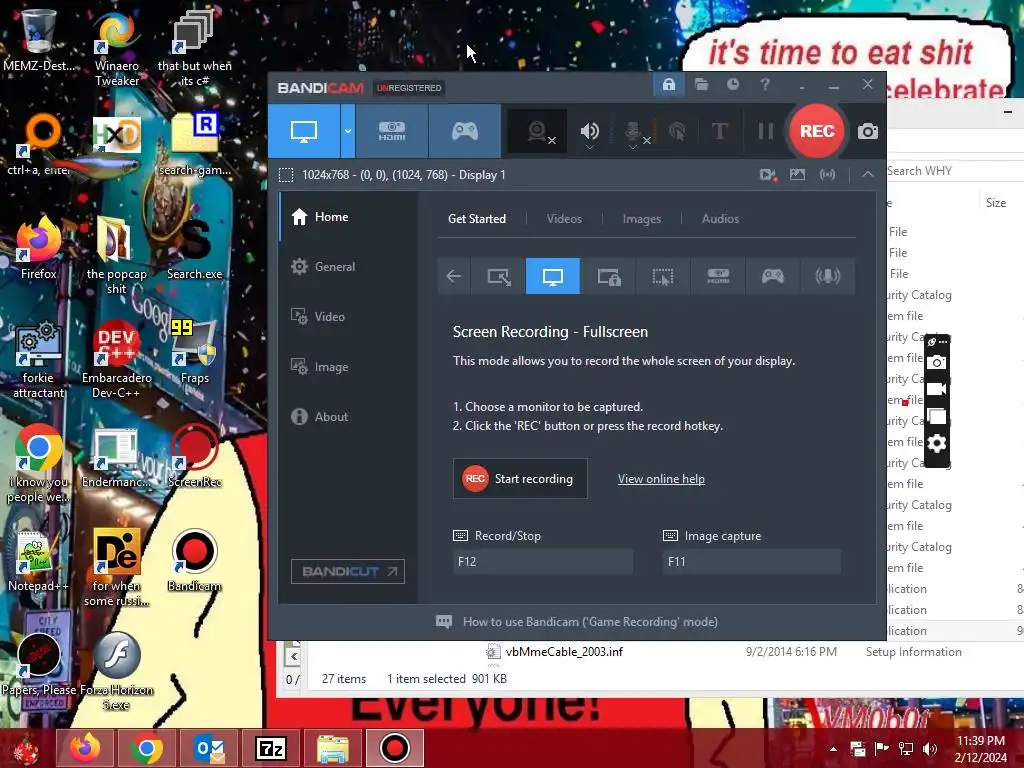Select HDMI device mode icon in mode row
The image size is (1024, 768).
coord(718,276)
